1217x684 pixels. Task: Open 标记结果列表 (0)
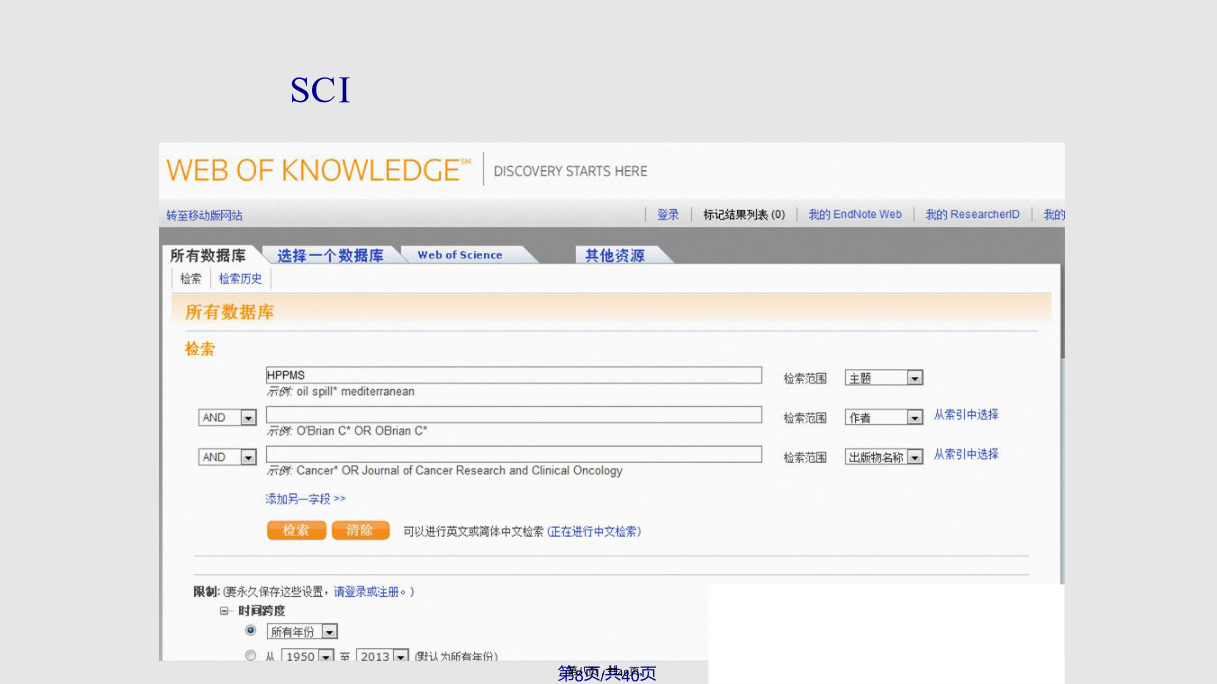744,214
